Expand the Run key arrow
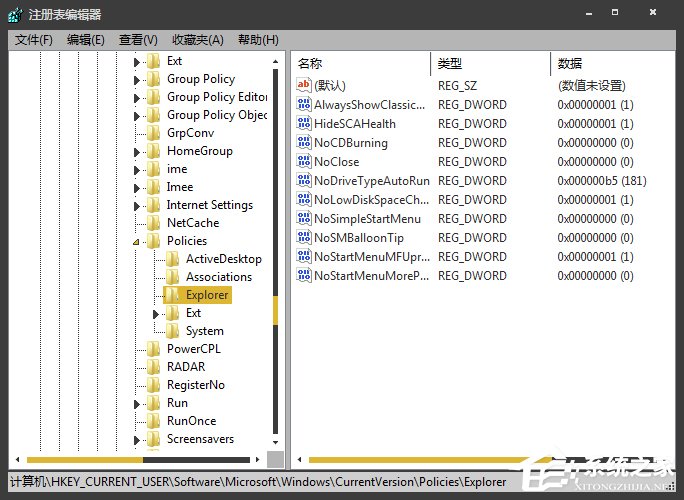This screenshot has height=500, width=684. tap(137, 404)
